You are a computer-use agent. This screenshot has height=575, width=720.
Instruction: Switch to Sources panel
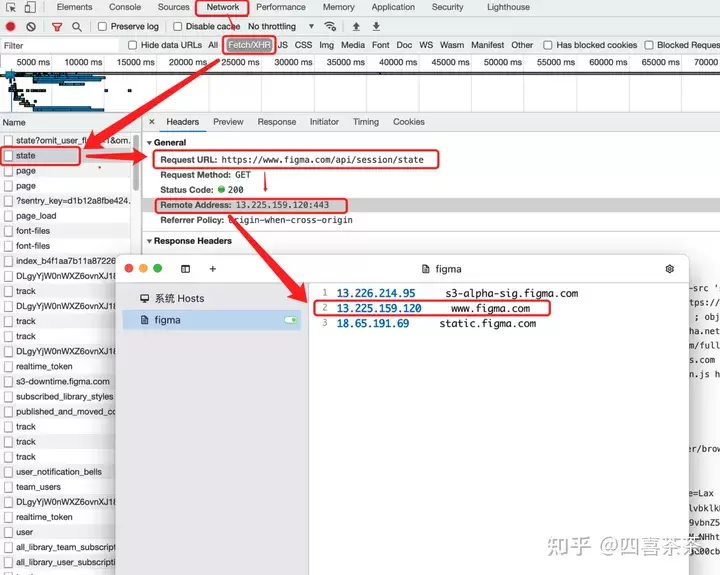174,7
